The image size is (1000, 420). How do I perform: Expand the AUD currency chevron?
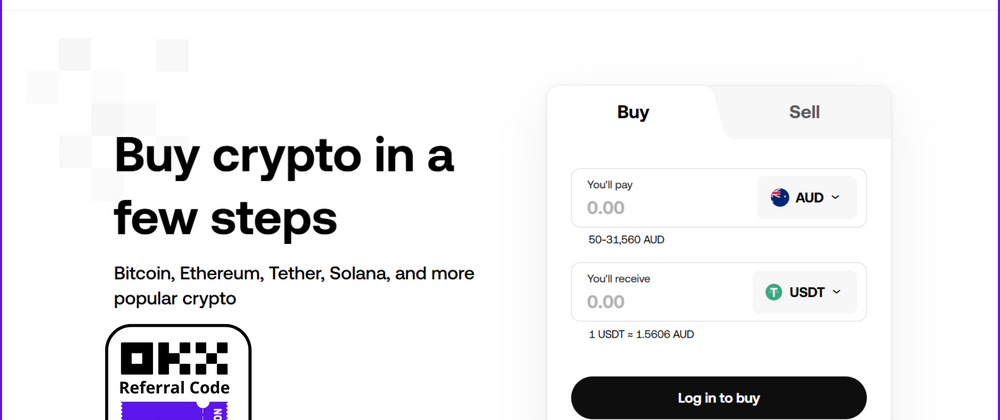[836, 198]
